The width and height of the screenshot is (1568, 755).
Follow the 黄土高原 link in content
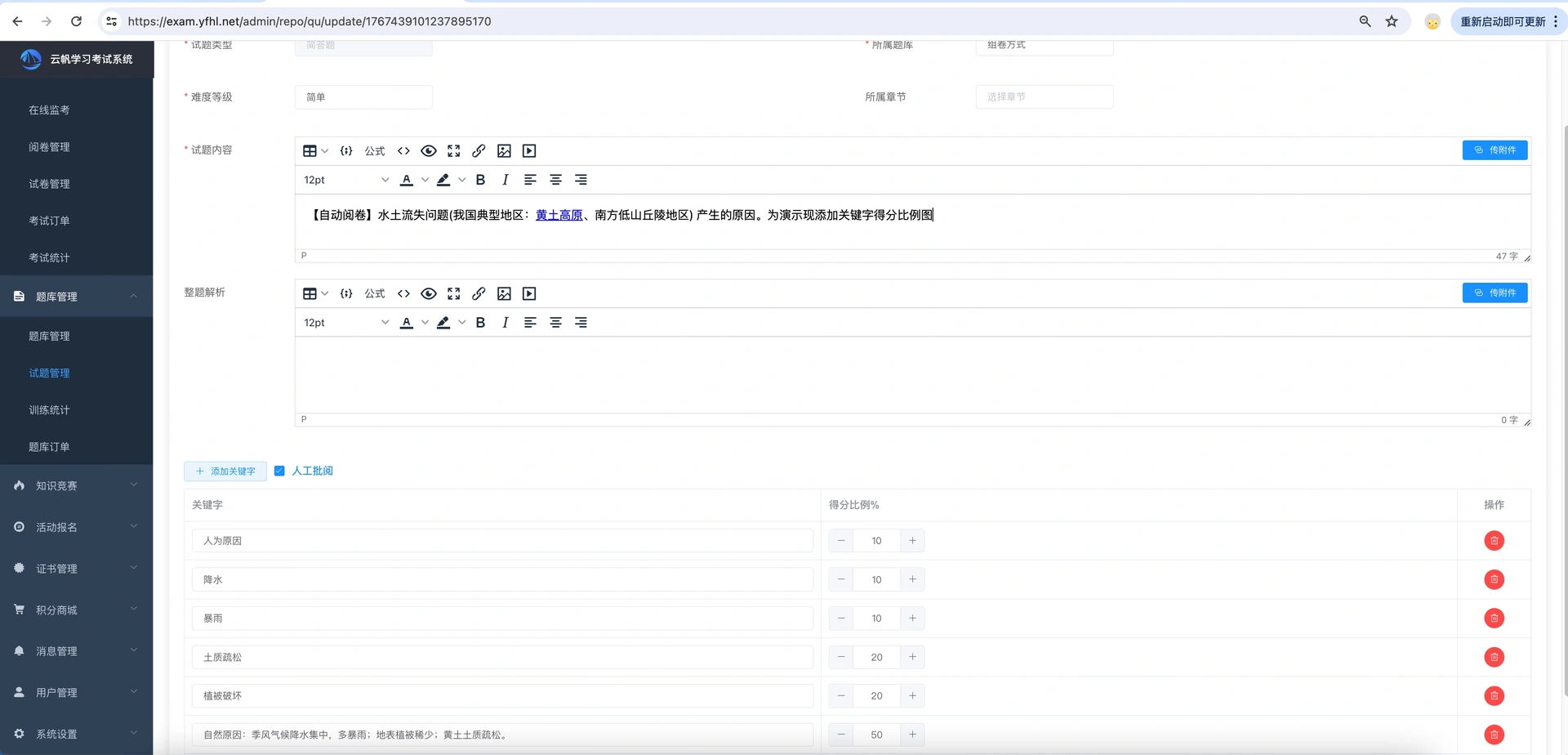[x=559, y=215]
